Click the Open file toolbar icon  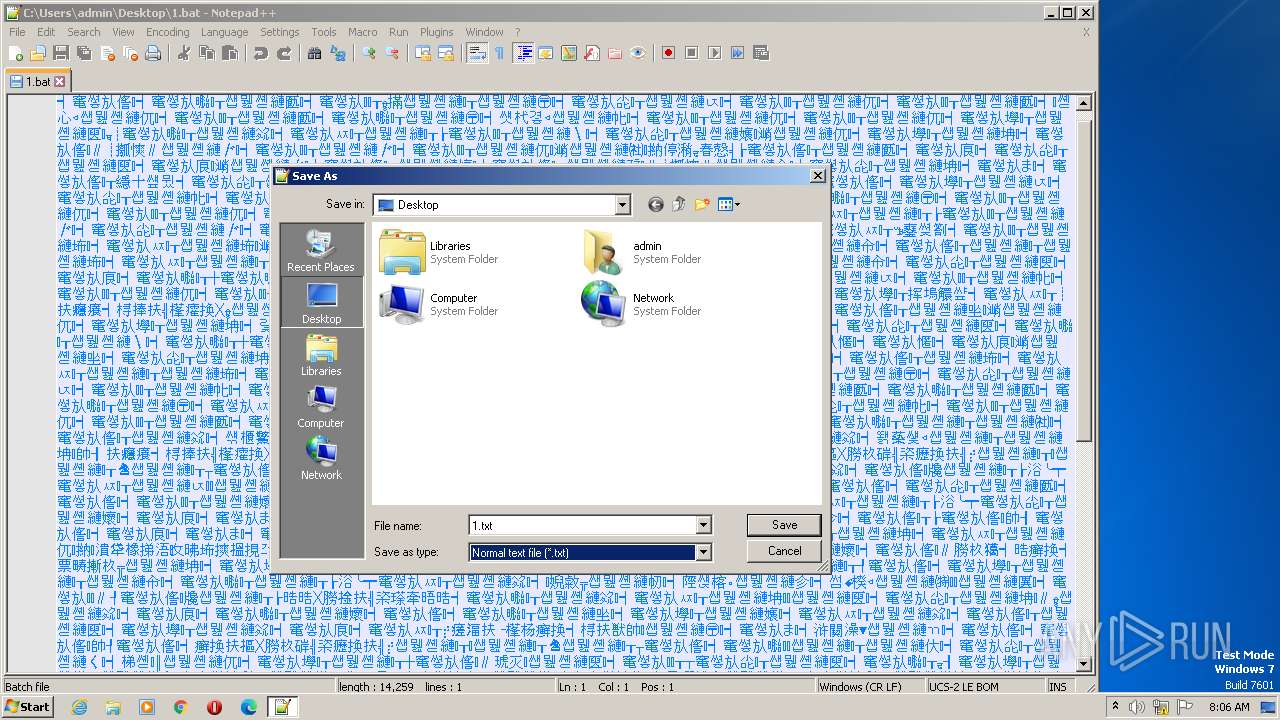pos(38,53)
